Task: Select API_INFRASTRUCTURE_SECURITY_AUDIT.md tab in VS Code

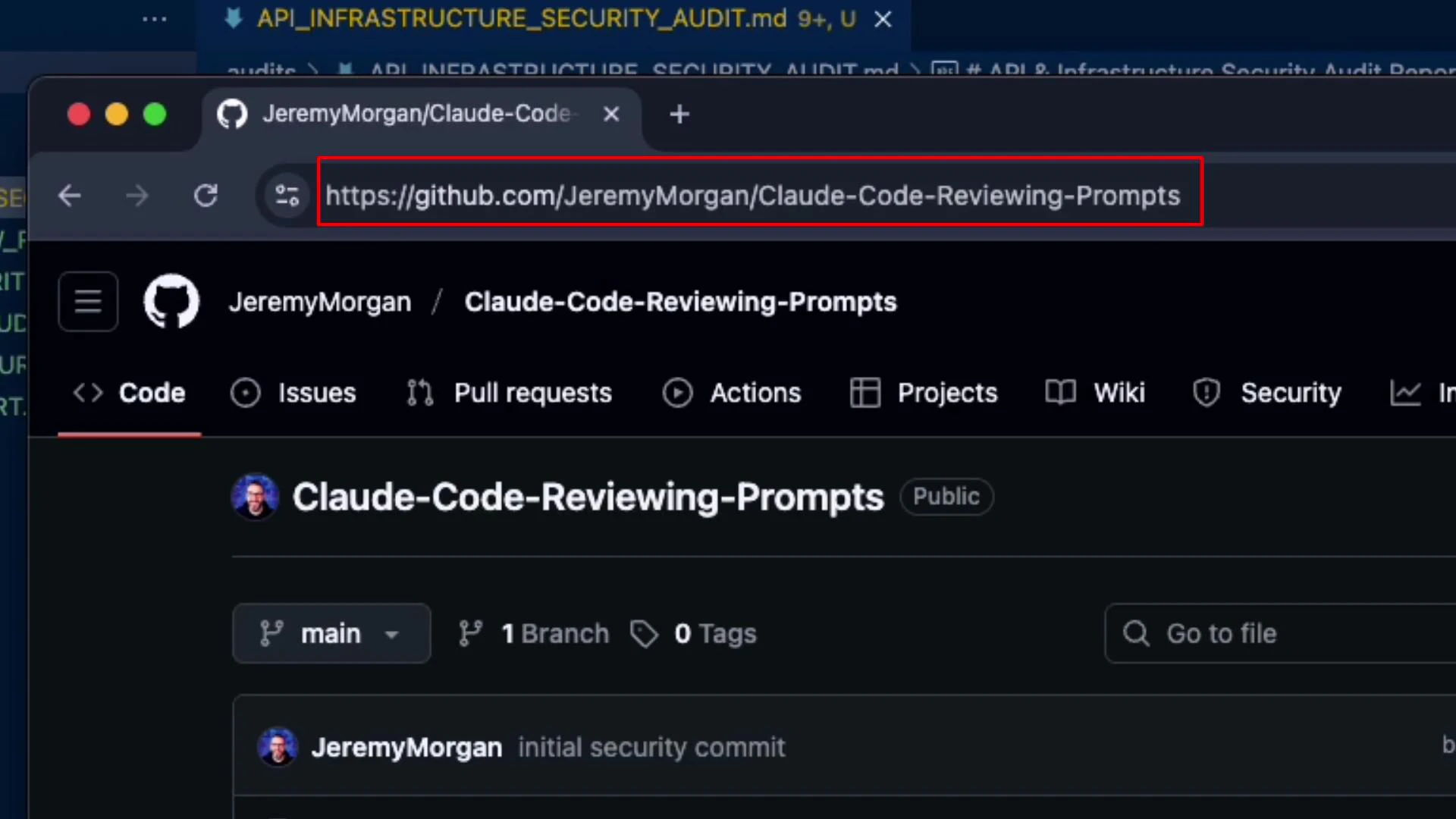Action: point(554,19)
